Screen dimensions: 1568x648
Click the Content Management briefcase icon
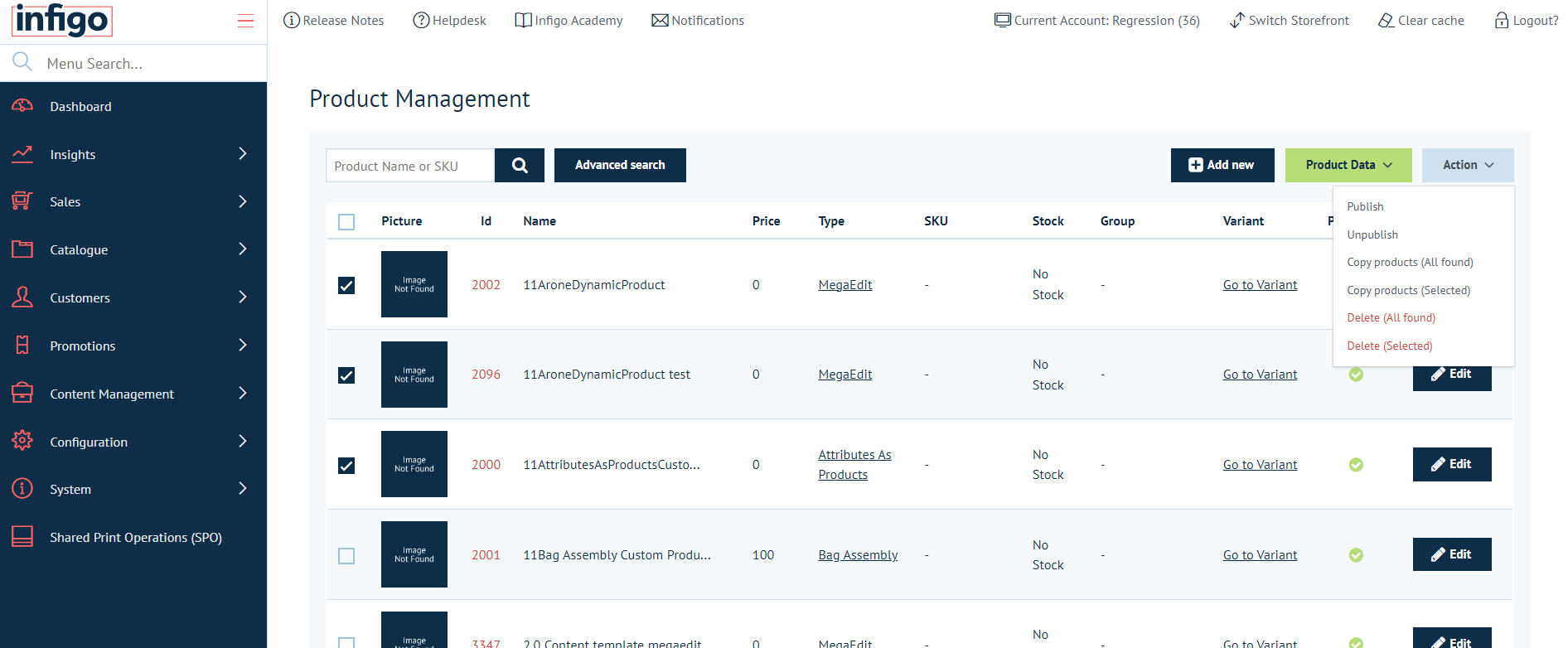tap(22, 393)
